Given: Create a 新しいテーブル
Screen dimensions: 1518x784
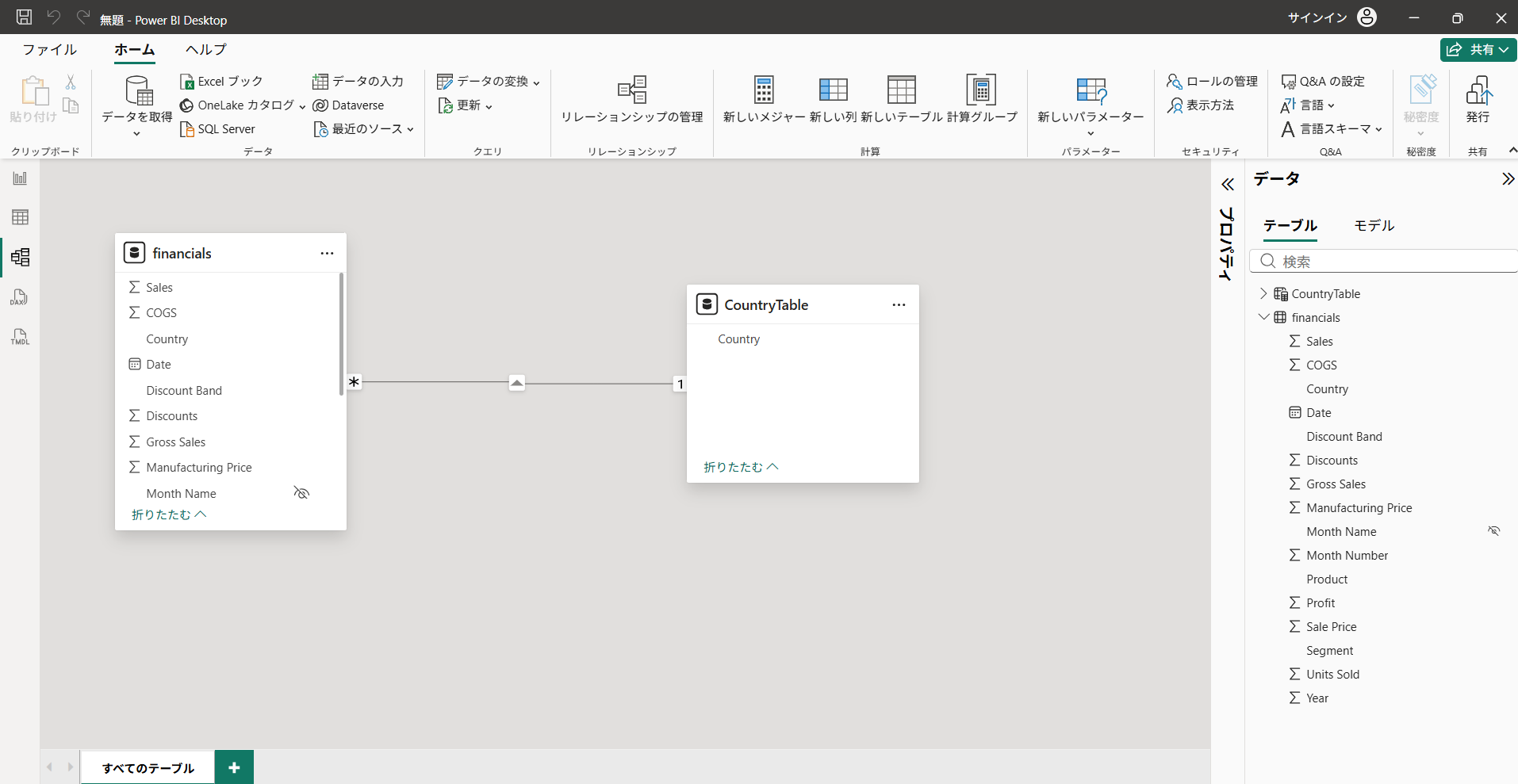Looking at the screenshot, I should coord(902,101).
